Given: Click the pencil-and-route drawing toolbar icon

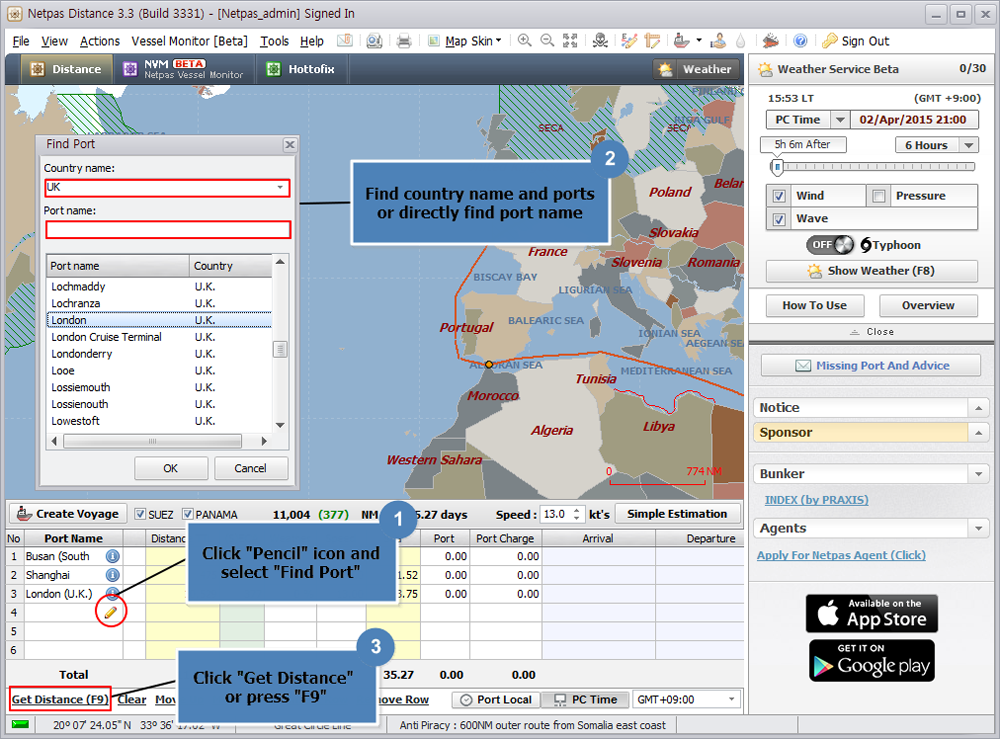Looking at the screenshot, I should pos(629,41).
